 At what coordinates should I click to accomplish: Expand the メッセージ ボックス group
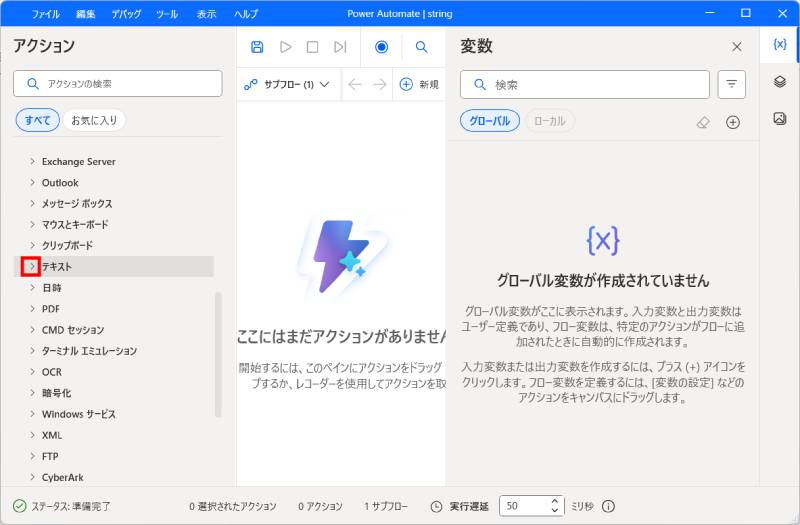[33, 203]
